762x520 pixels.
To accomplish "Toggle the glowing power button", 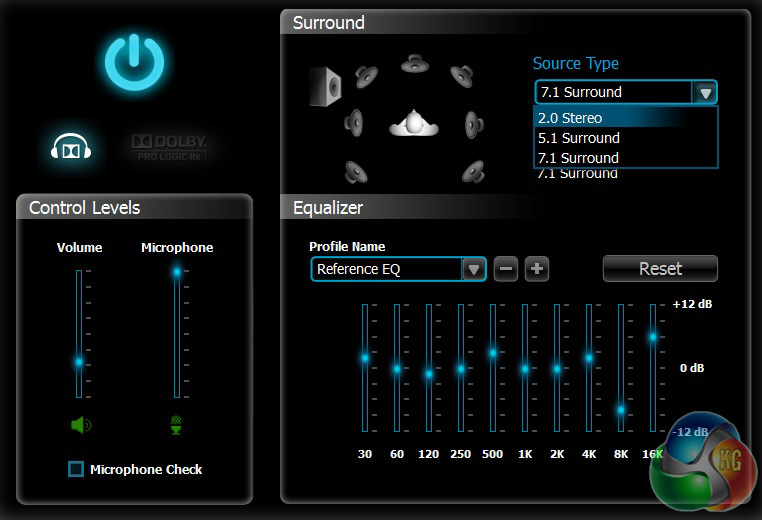I will (135, 62).
